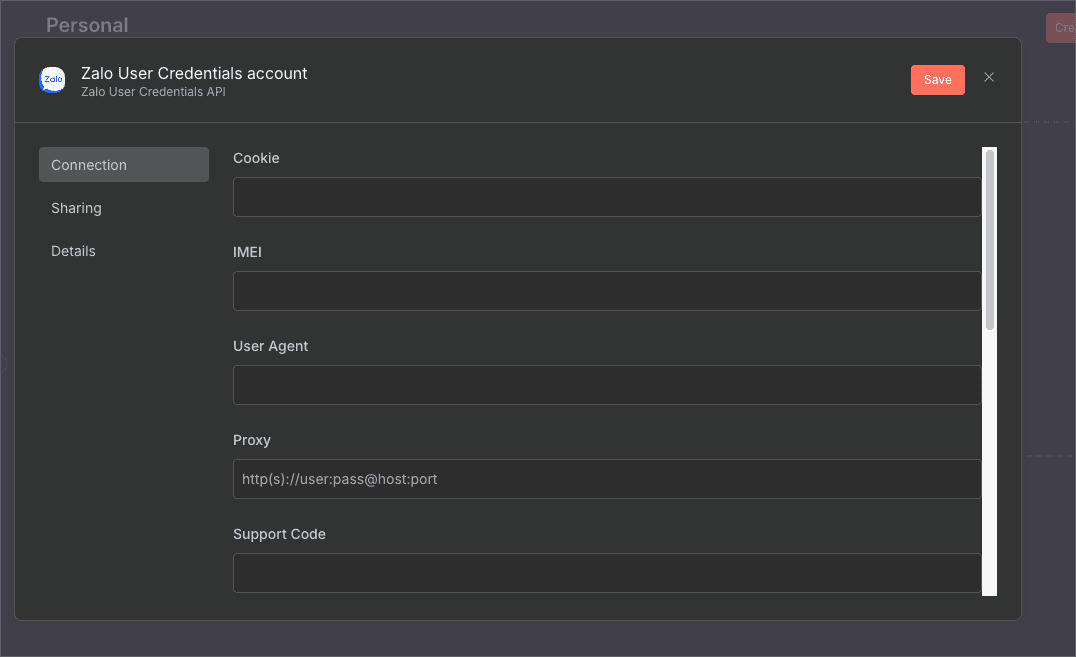Image resolution: width=1076 pixels, height=657 pixels.
Task: Switch to the Details tab
Action: pyautogui.click(x=74, y=251)
